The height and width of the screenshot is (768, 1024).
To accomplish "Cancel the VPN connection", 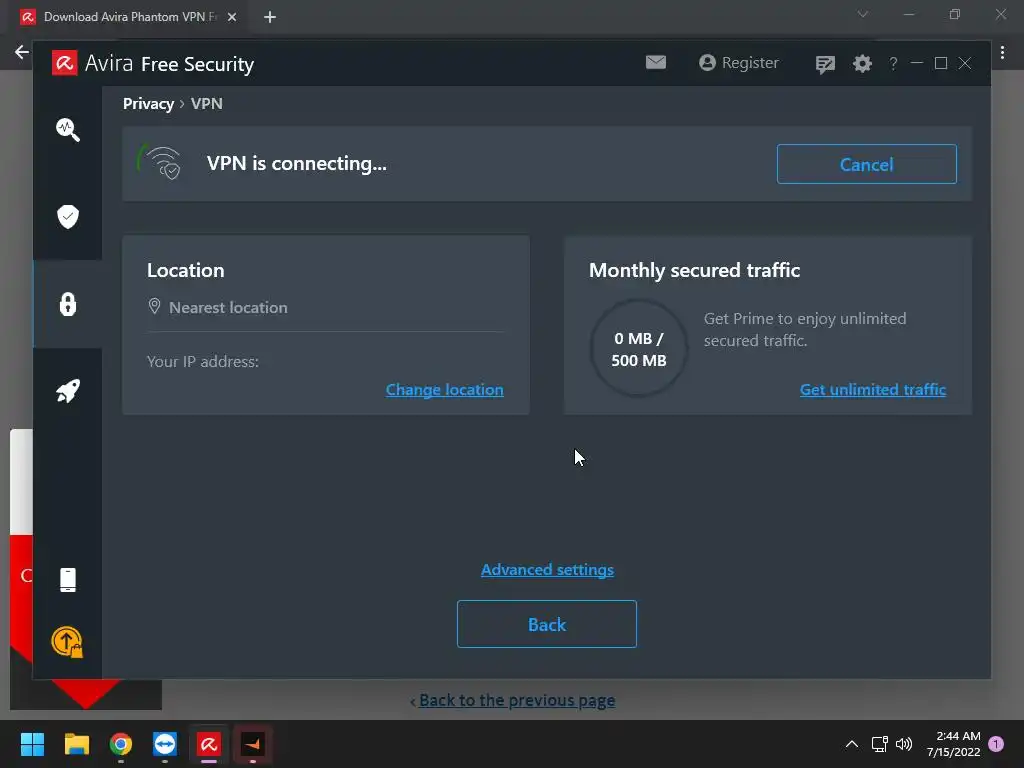I will point(867,164).
